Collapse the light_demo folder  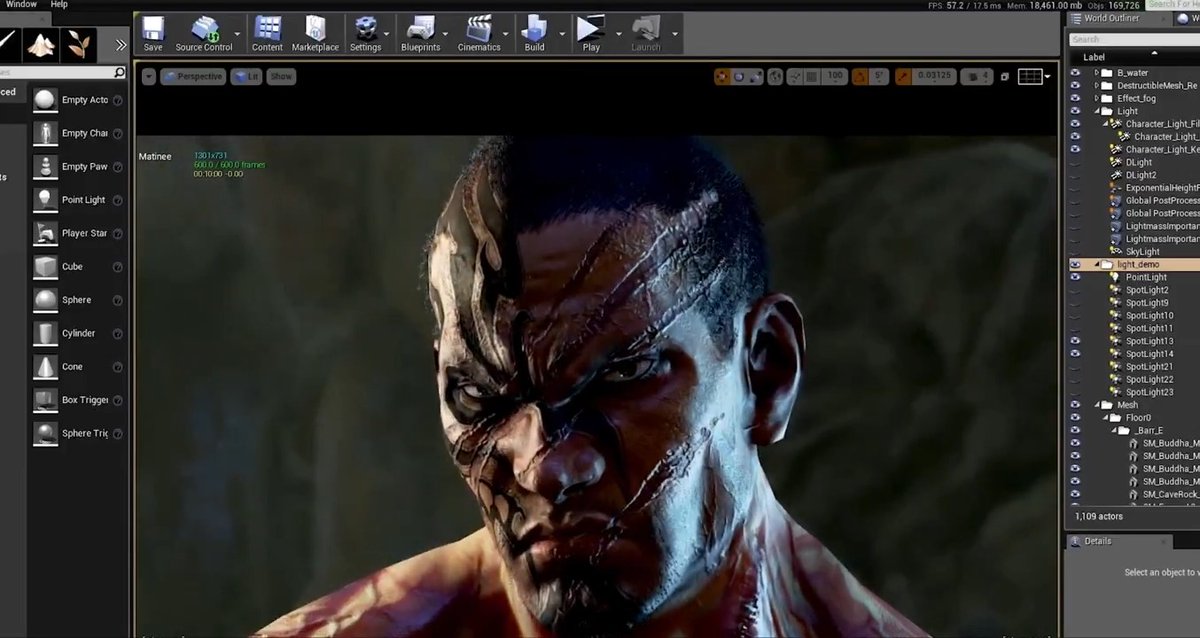(x=1096, y=264)
